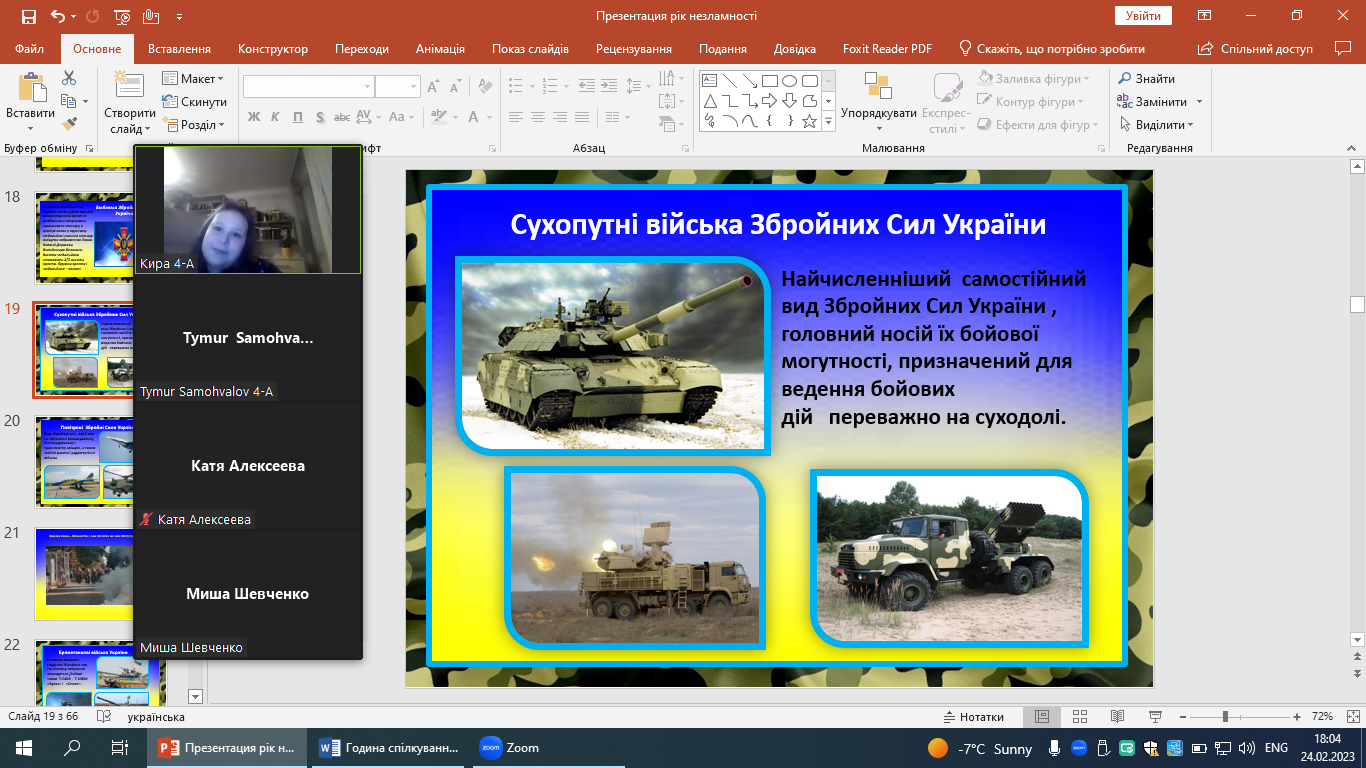
Task: Open Reading view from status bar
Action: tap(1117, 717)
